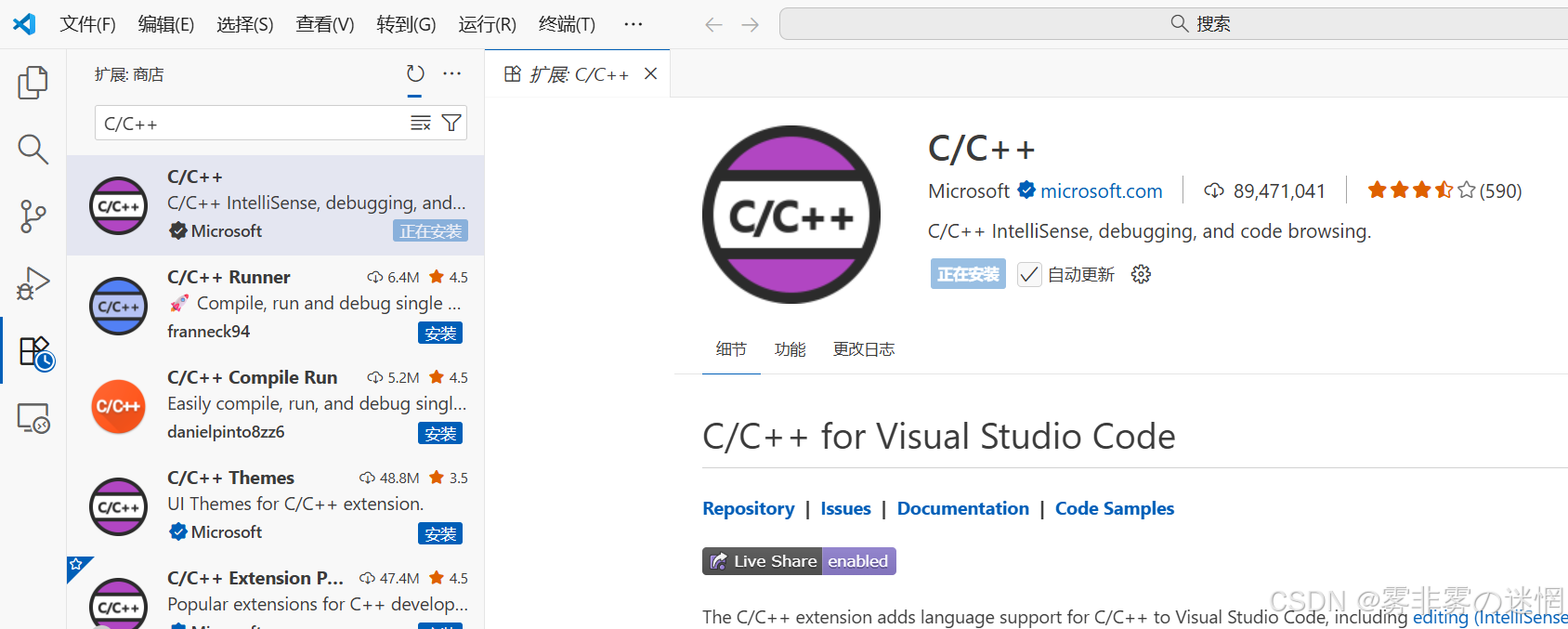Expand hidden menu bar items ellipsis

tap(634, 24)
